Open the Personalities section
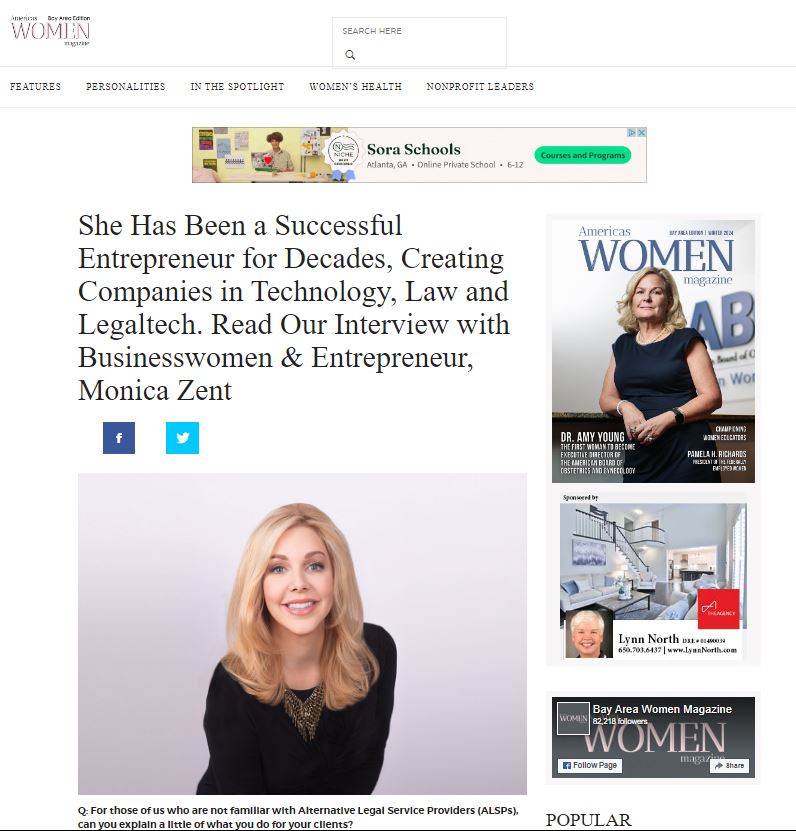Image resolution: width=796 pixels, height=831 pixels. pyautogui.click(x=126, y=86)
